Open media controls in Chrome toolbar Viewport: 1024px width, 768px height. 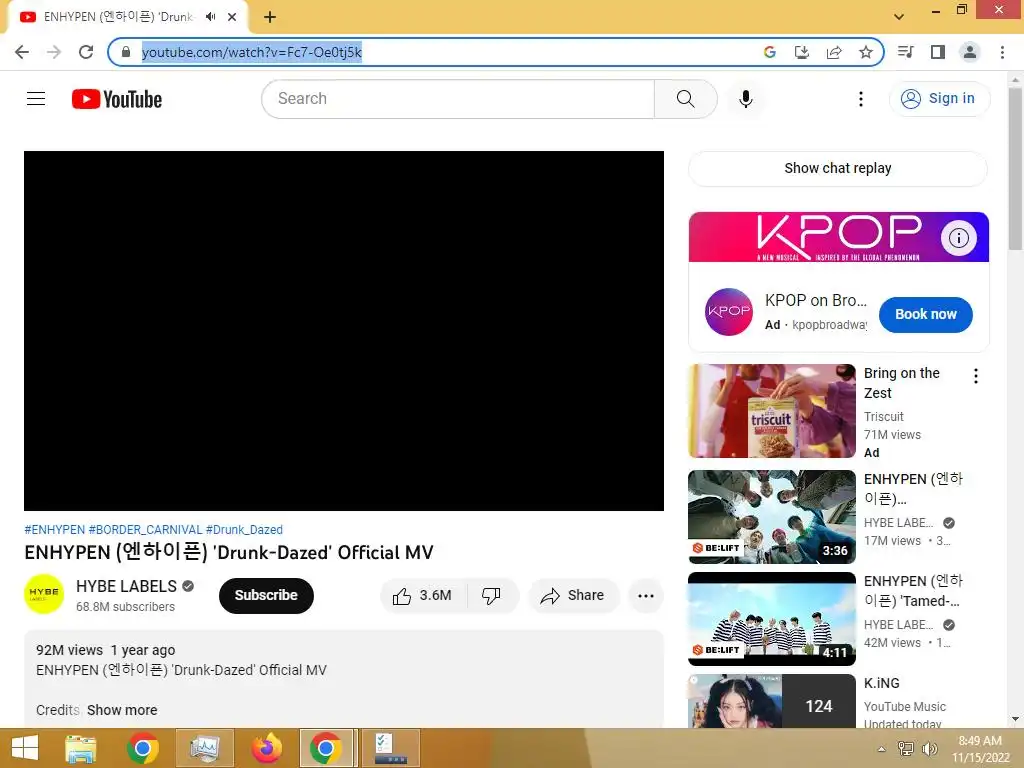tap(905, 52)
